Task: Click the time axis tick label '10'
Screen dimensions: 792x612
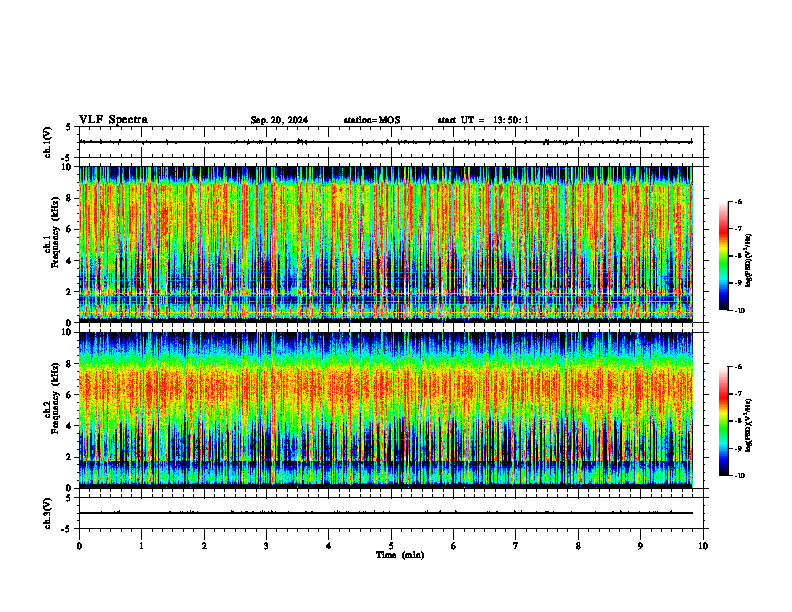Action: click(703, 546)
